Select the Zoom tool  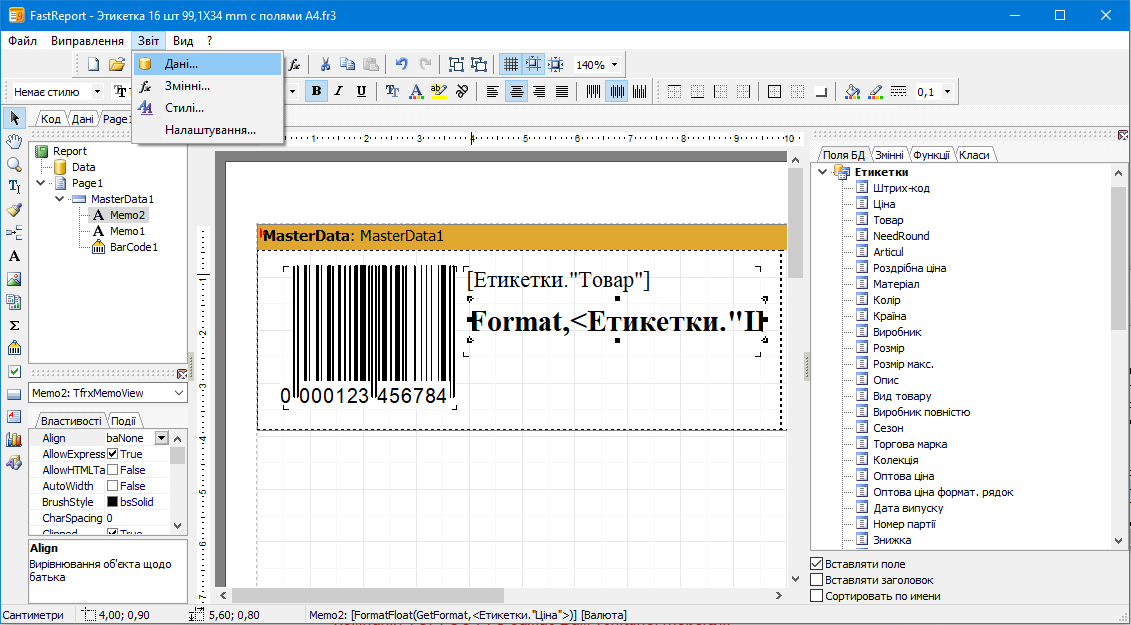(13, 164)
